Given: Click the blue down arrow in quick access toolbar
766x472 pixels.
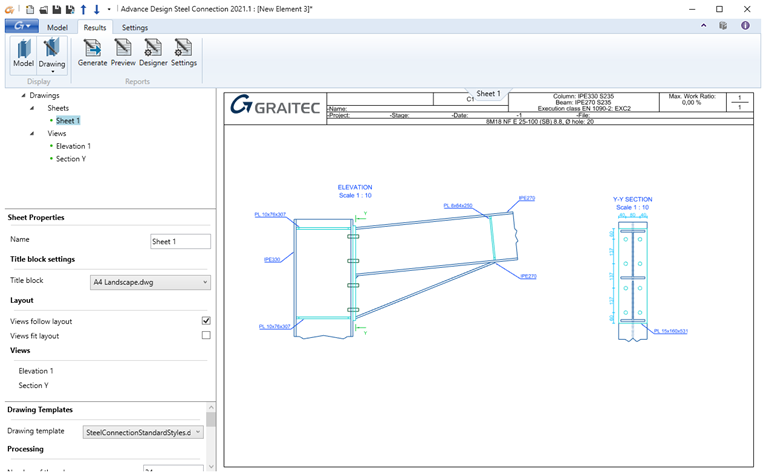Looking at the screenshot, I should 95,9.
